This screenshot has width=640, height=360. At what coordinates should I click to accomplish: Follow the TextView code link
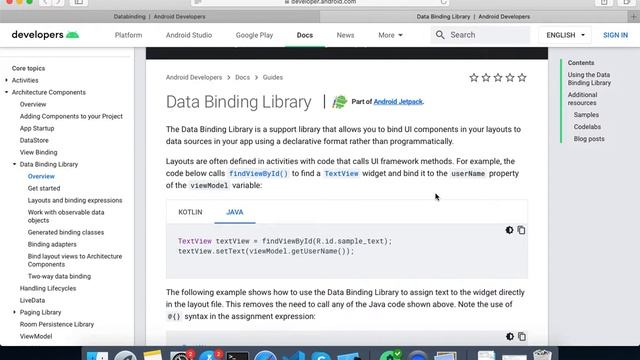click(341, 173)
